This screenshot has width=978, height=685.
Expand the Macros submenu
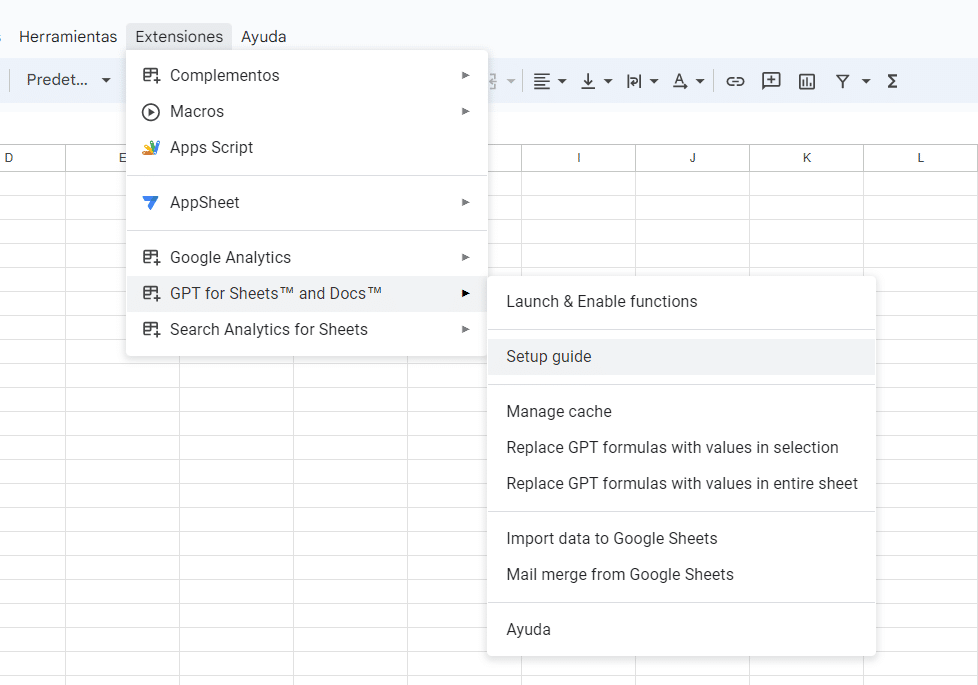(x=306, y=112)
